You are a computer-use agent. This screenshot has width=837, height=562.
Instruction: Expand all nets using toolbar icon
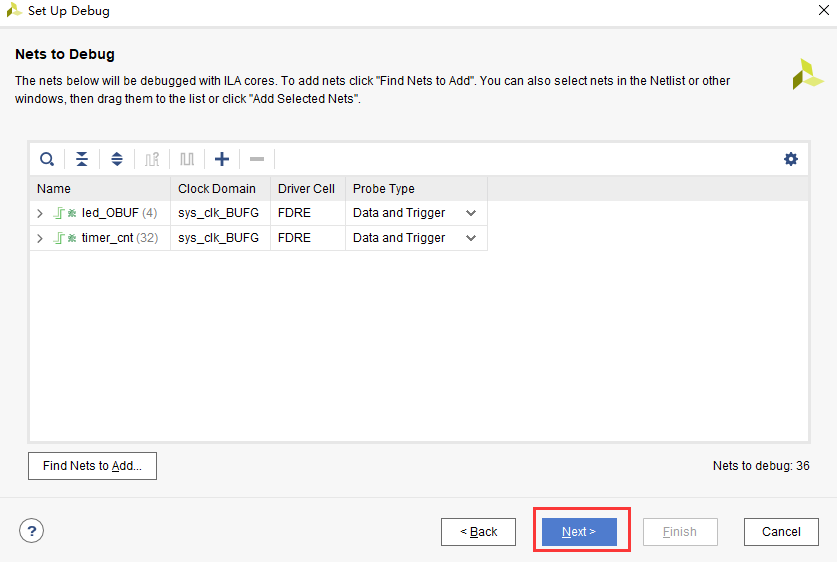pyautogui.click(x=117, y=159)
